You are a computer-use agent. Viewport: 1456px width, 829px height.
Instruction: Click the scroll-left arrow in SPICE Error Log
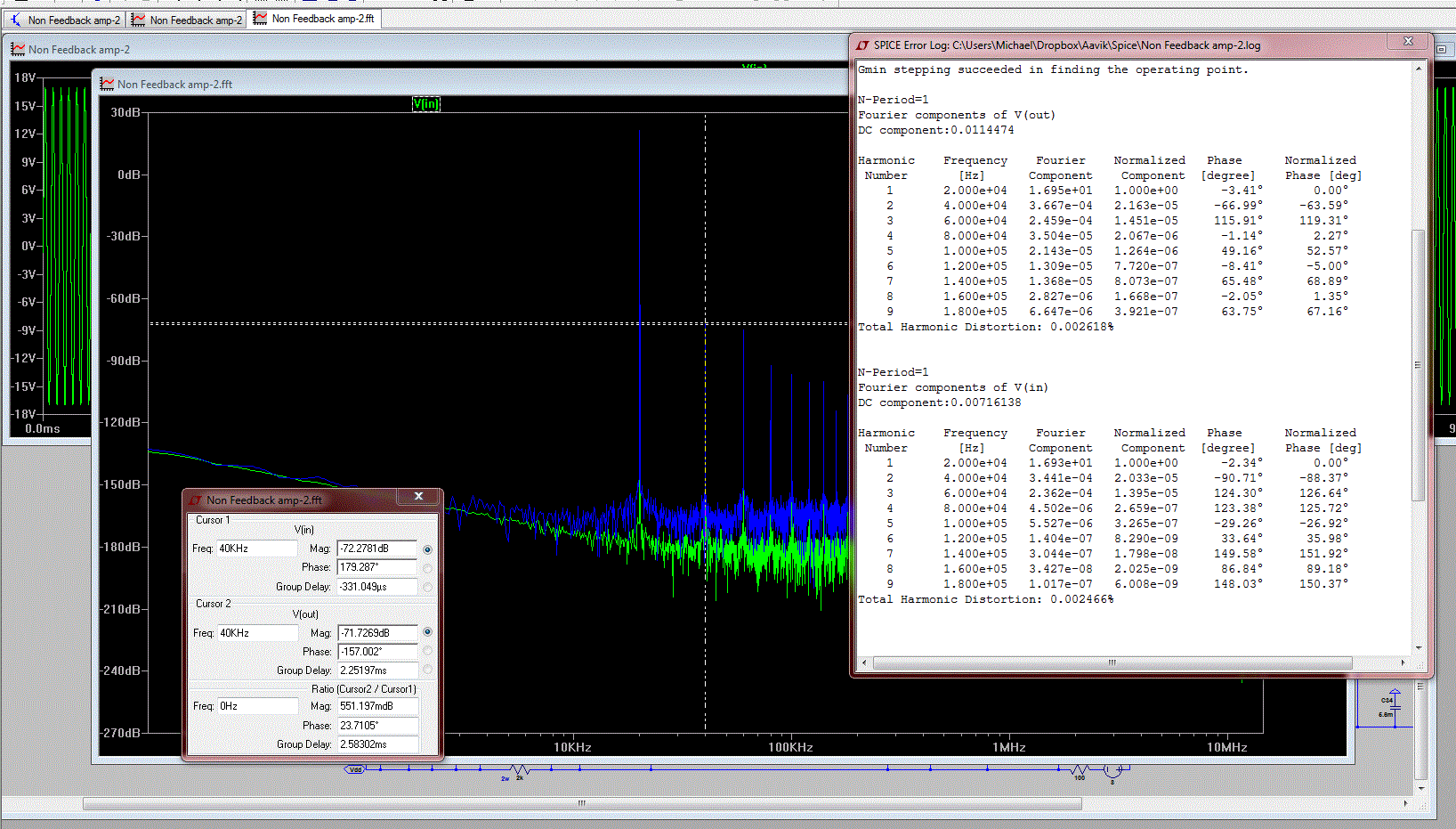tap(864, 662)
